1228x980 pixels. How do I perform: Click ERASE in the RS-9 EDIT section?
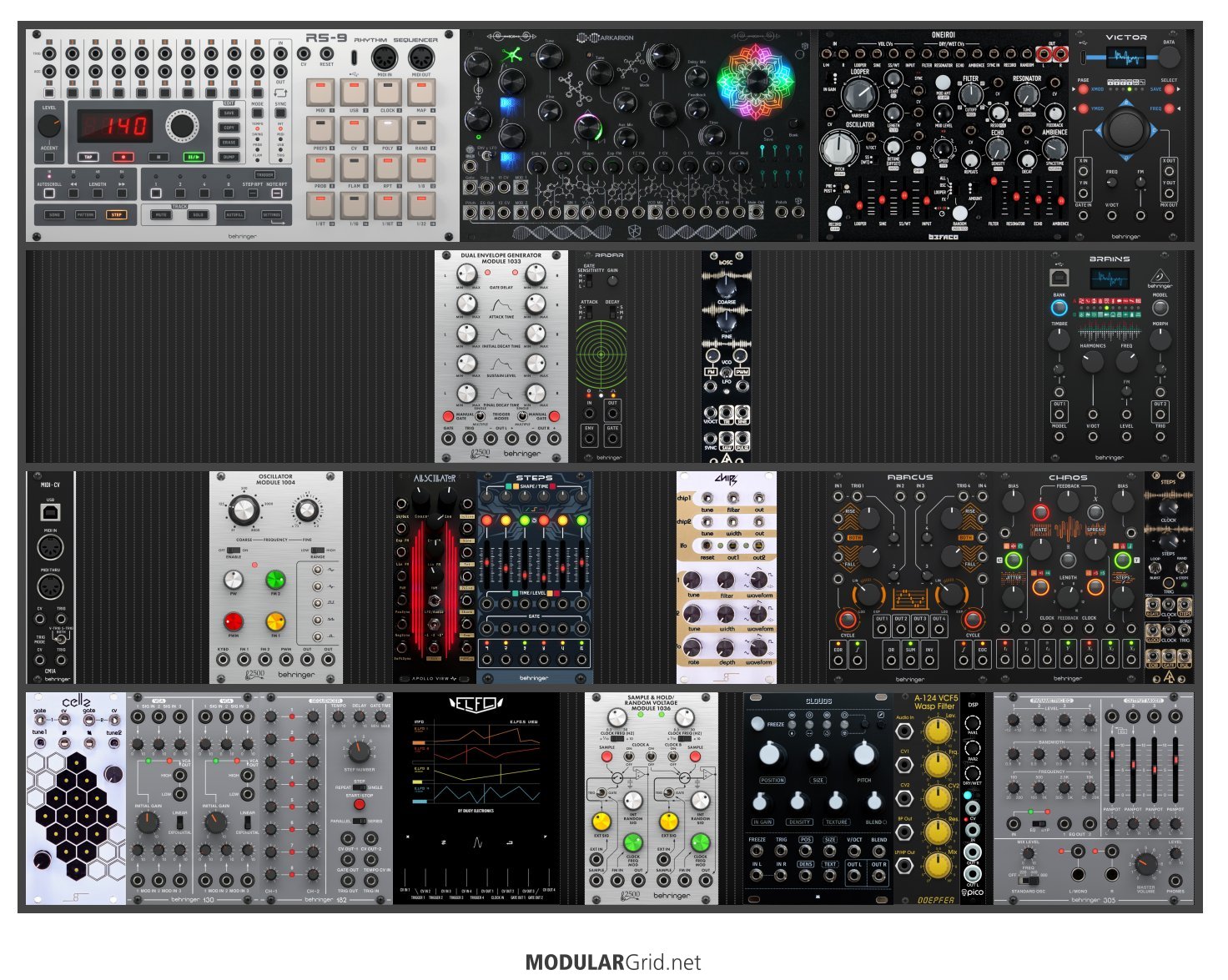pyautogui.click(x=229, y=142)
